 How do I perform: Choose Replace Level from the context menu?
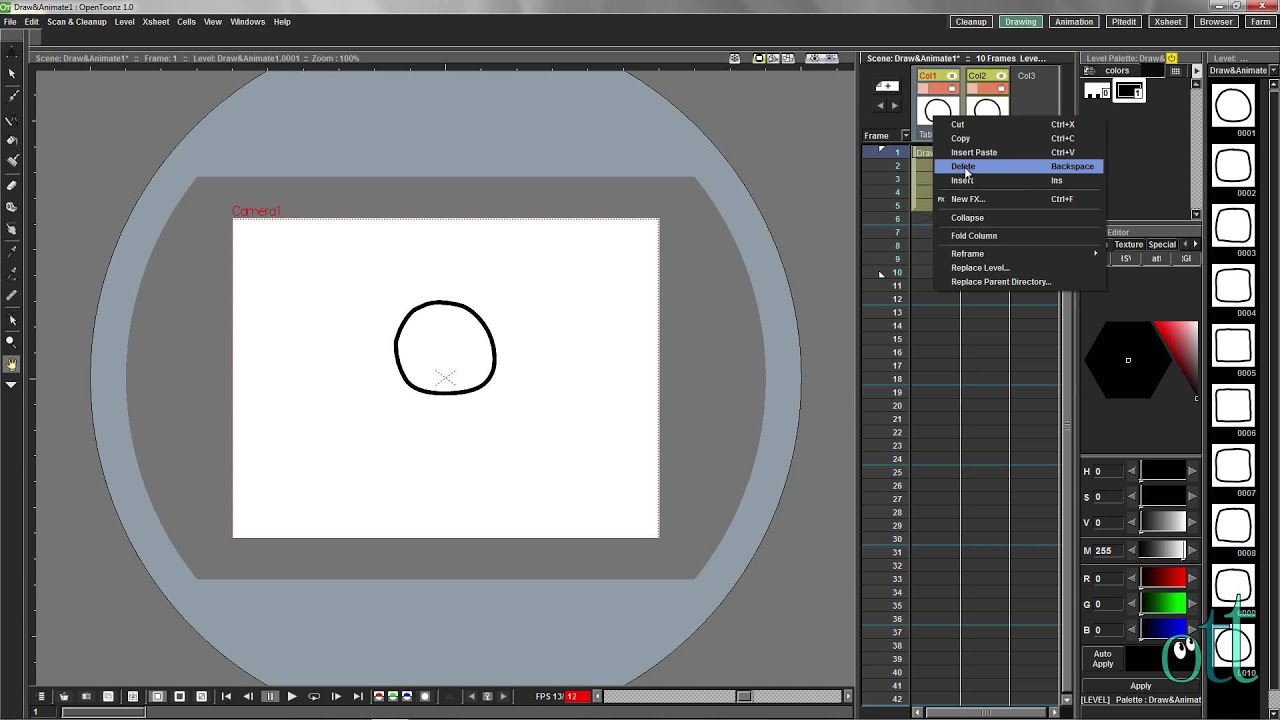[x=1019, y=268]
